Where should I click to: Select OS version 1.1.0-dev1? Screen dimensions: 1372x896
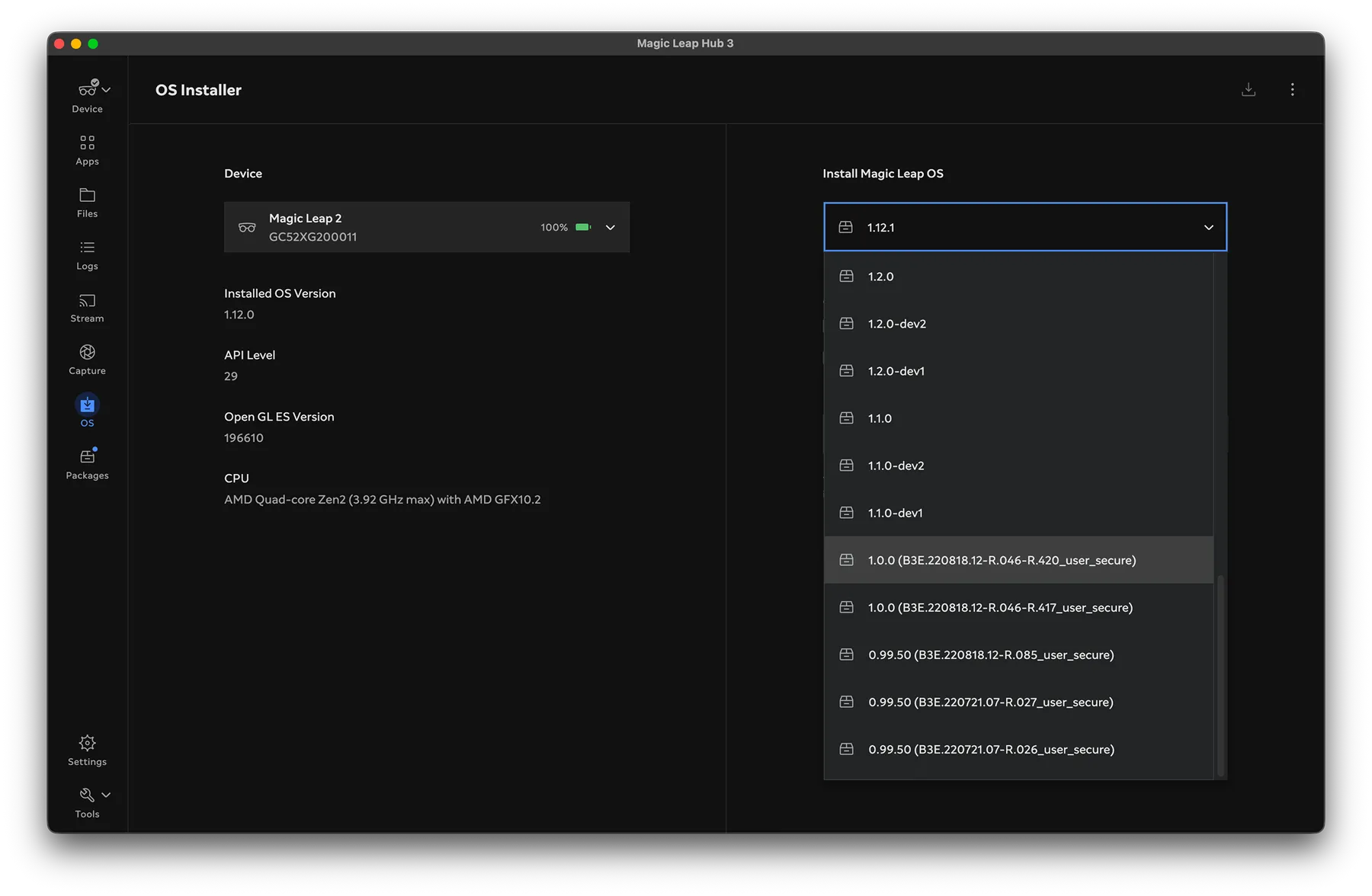(x=1018, y=513)
